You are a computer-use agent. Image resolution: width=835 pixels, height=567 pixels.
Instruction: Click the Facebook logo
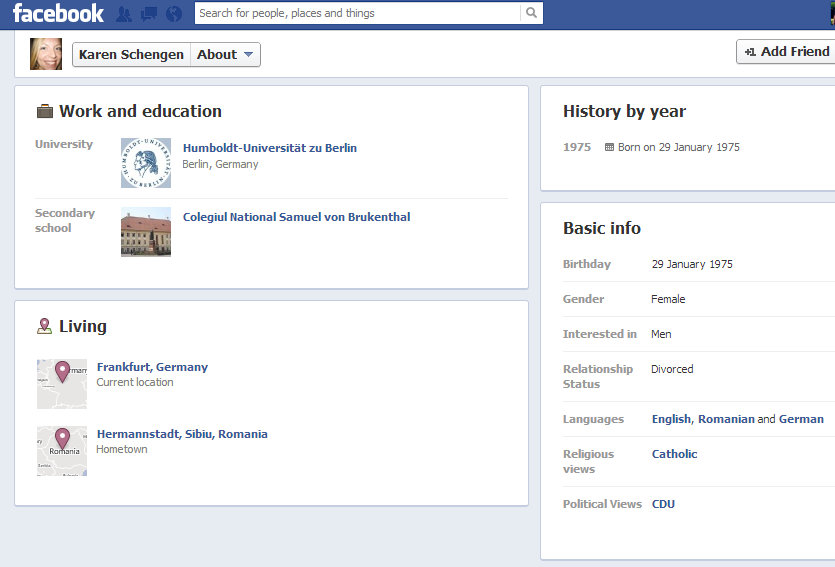[x=58, y=13]
